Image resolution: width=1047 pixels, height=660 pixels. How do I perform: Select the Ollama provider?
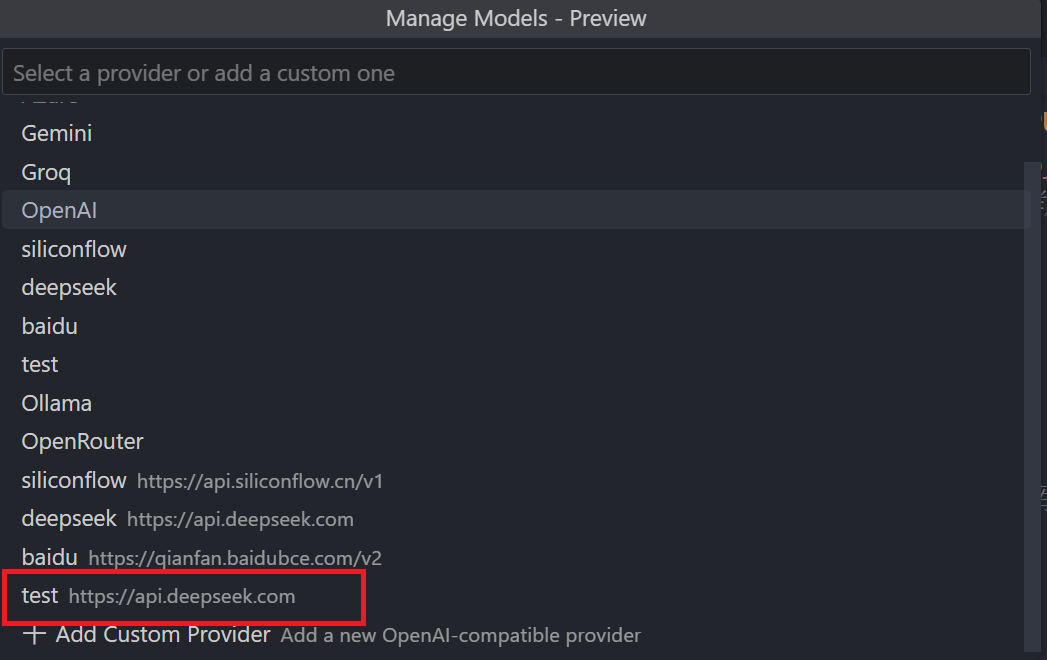coord(56,403)
